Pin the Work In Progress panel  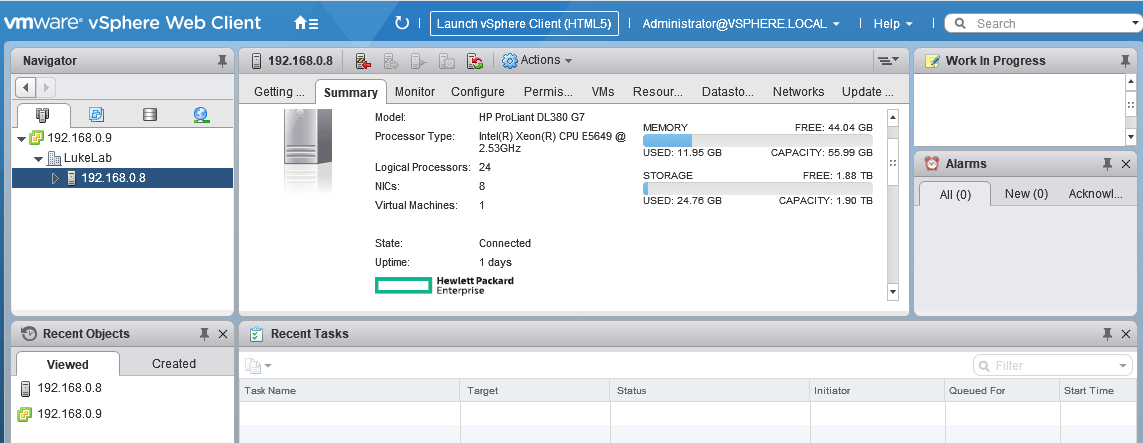click(1126, 61)
